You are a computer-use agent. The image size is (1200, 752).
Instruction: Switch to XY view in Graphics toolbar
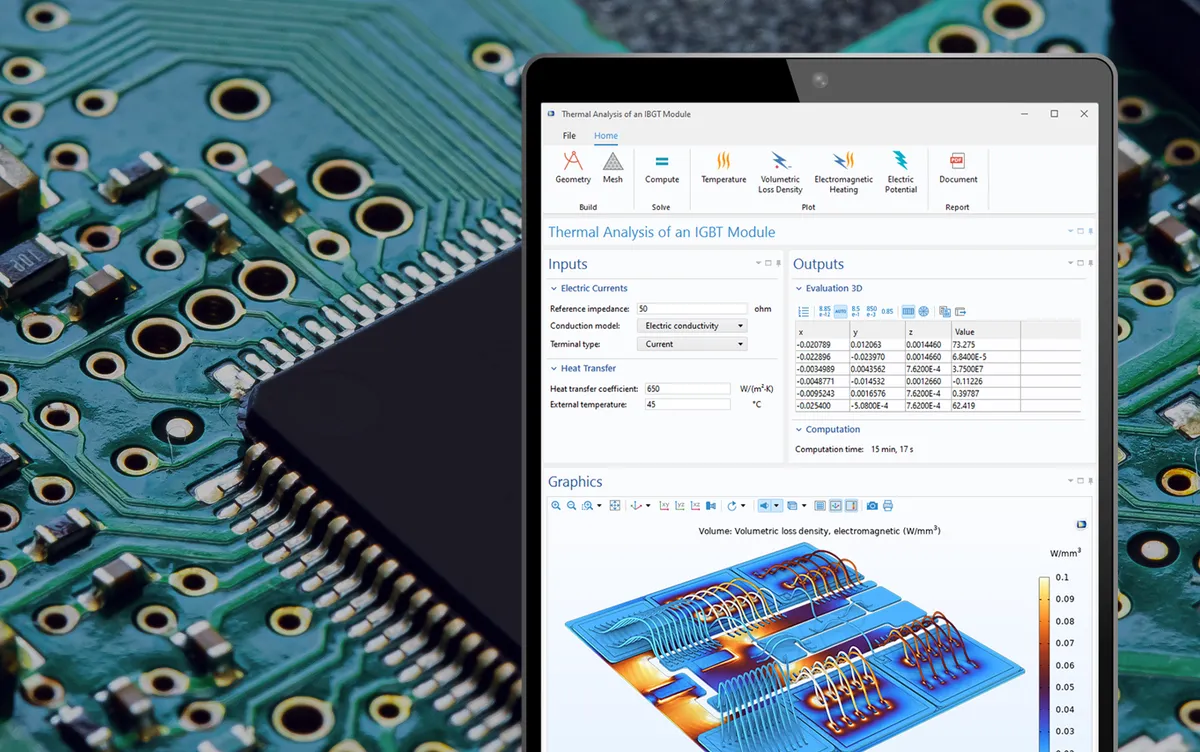(664, 506)
